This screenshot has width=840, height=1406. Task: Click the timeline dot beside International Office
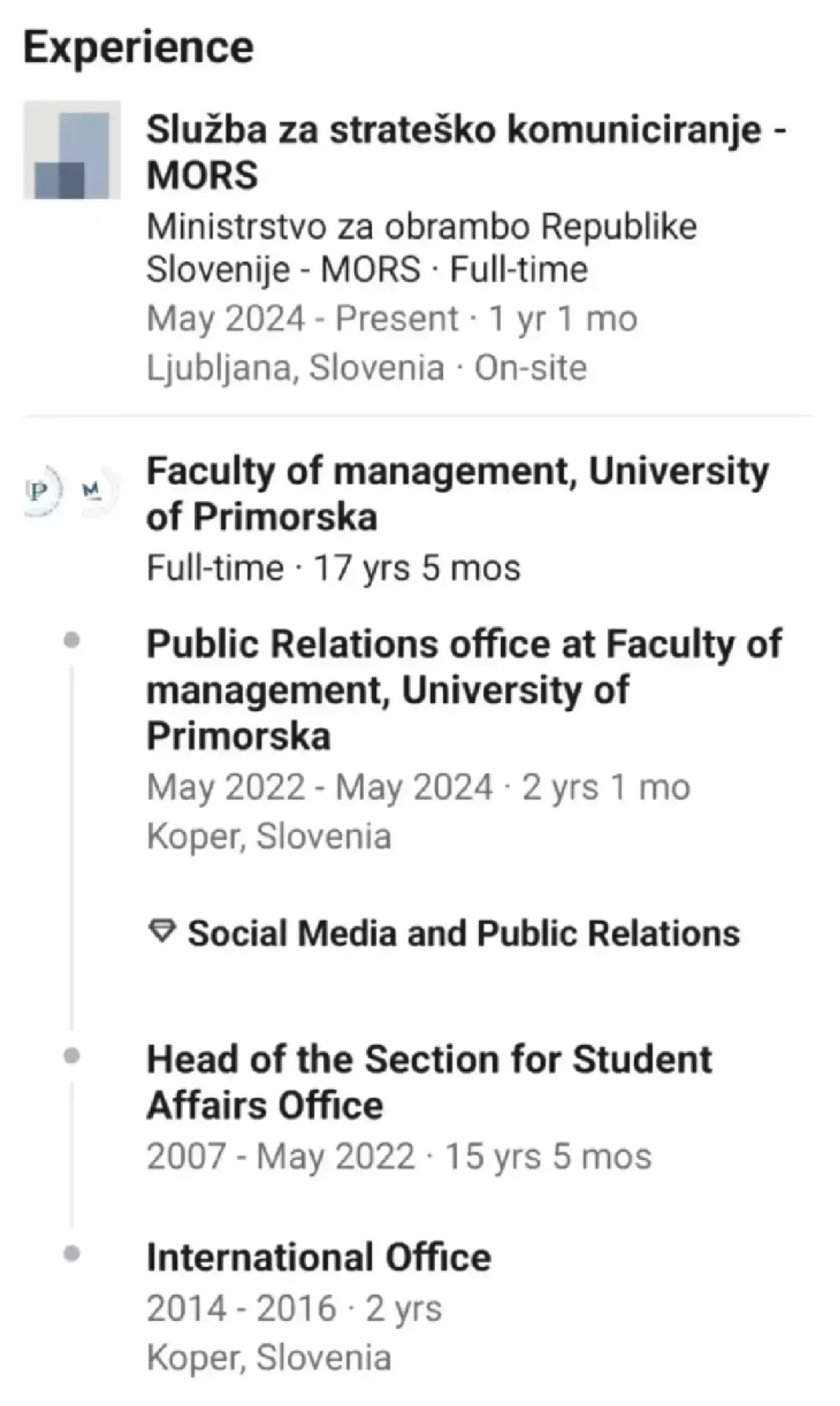pos(72,1254)
